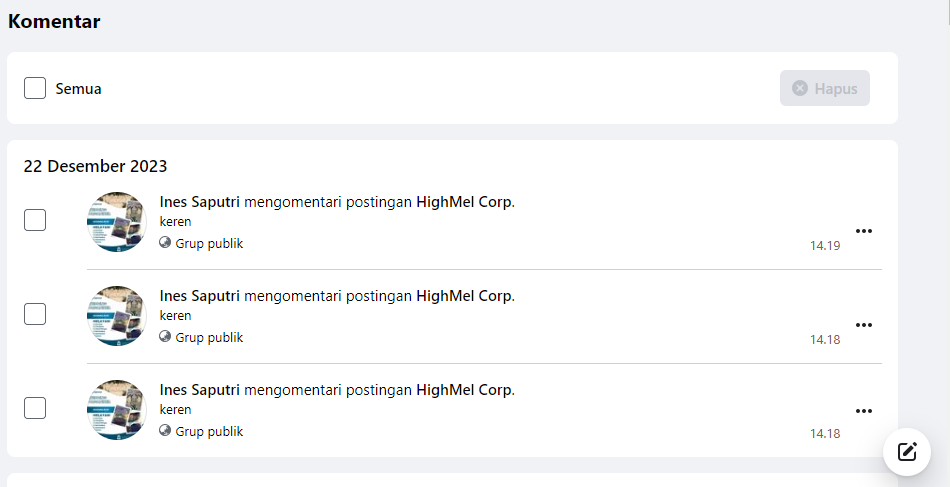The image size is (950, 487).
Task: Open three-dot options for last comment
Action: tap(864, 411)
